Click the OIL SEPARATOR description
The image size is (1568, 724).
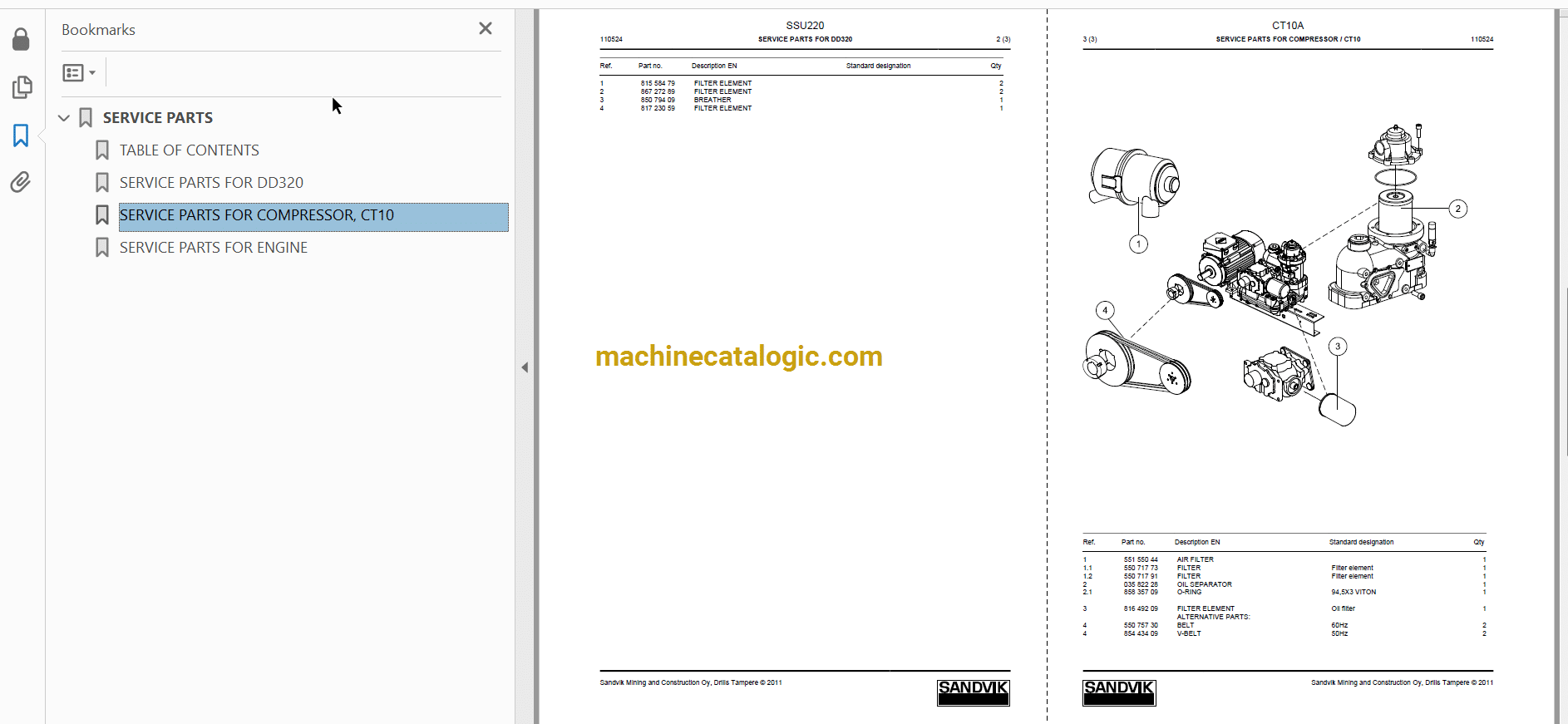click(1205, 584)
